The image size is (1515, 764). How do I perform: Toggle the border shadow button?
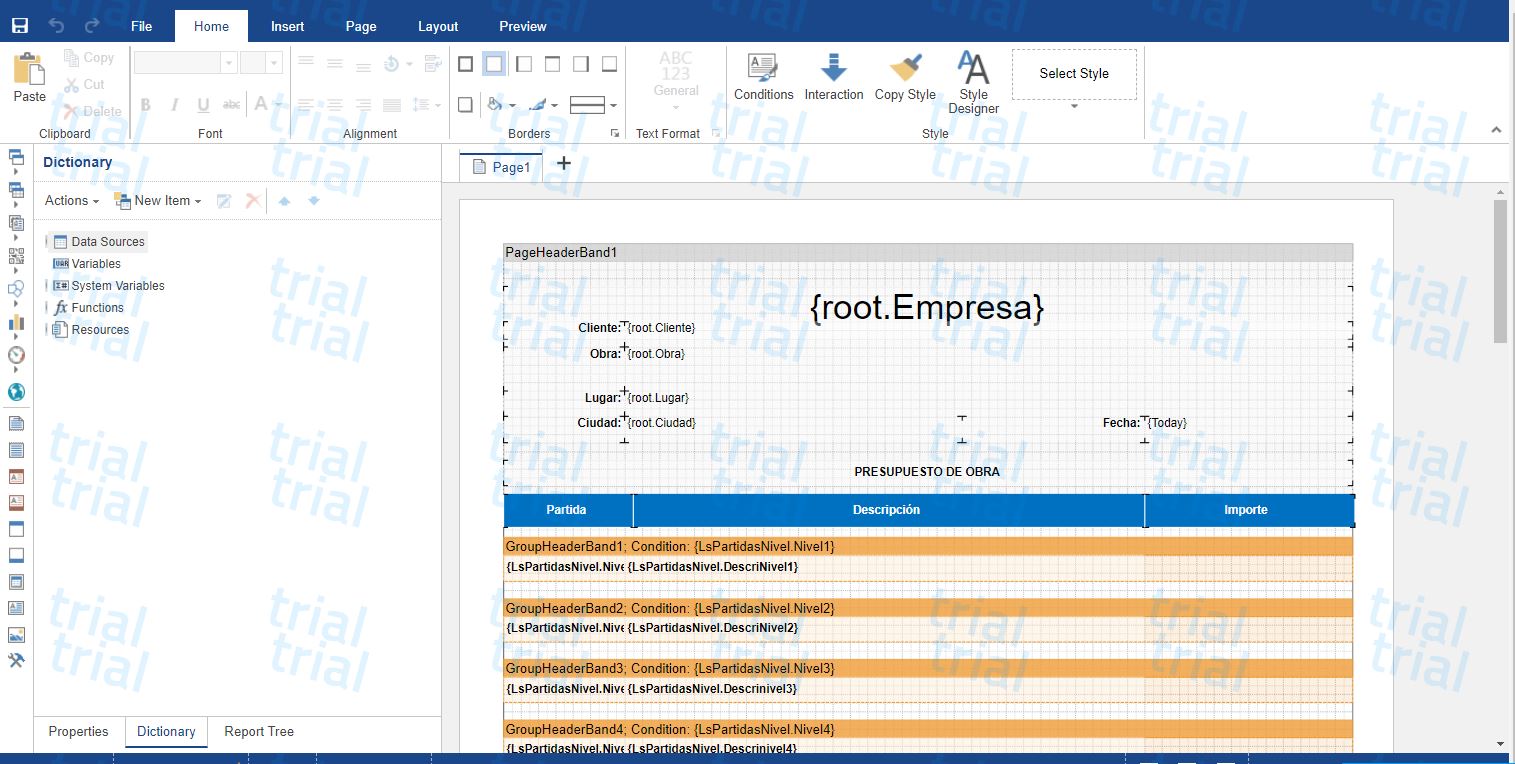(x=465, y=104)
